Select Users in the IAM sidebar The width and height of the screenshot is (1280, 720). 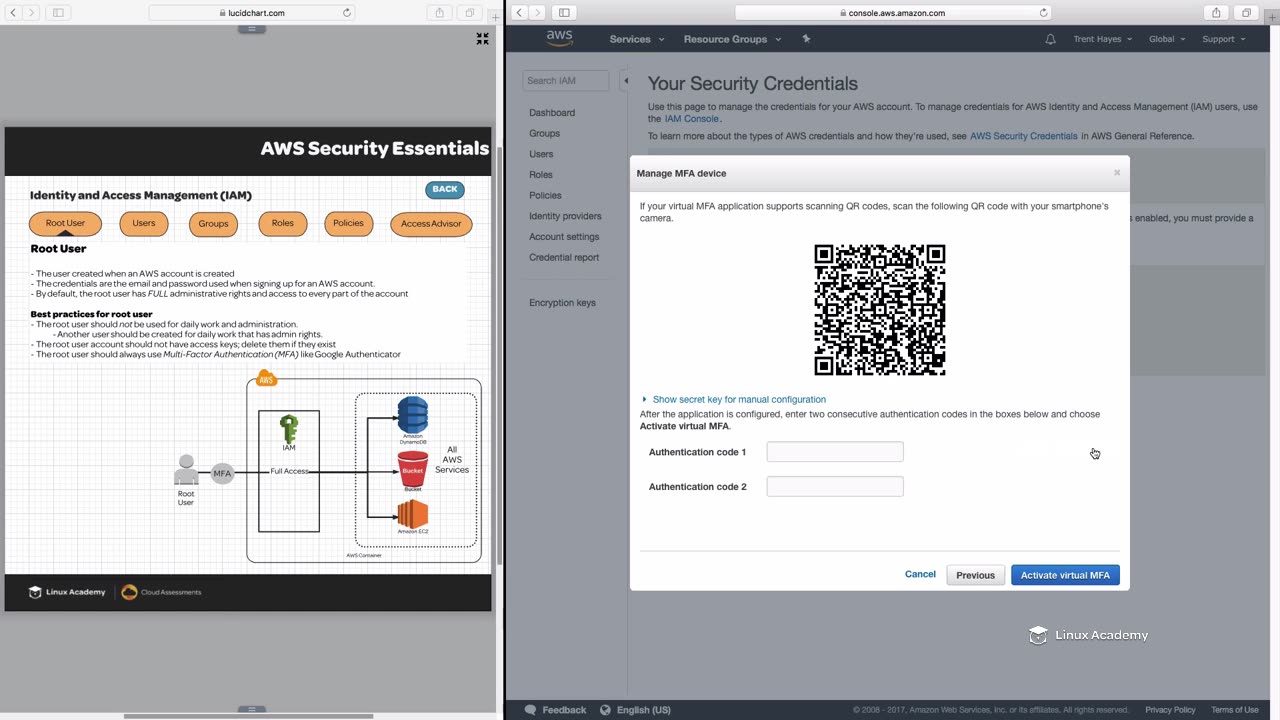[541, 154]
